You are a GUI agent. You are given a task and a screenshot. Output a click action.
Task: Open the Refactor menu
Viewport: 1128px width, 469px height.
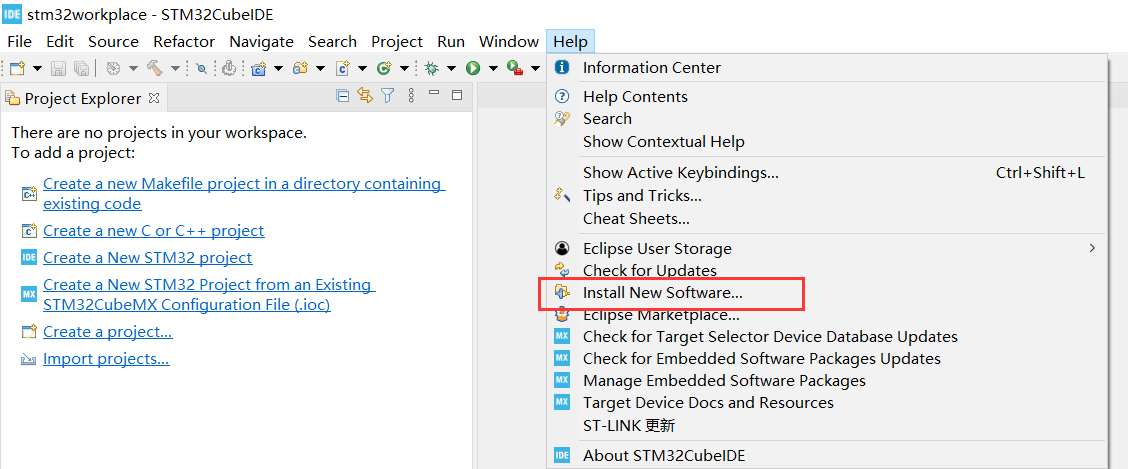click(184, 42)
